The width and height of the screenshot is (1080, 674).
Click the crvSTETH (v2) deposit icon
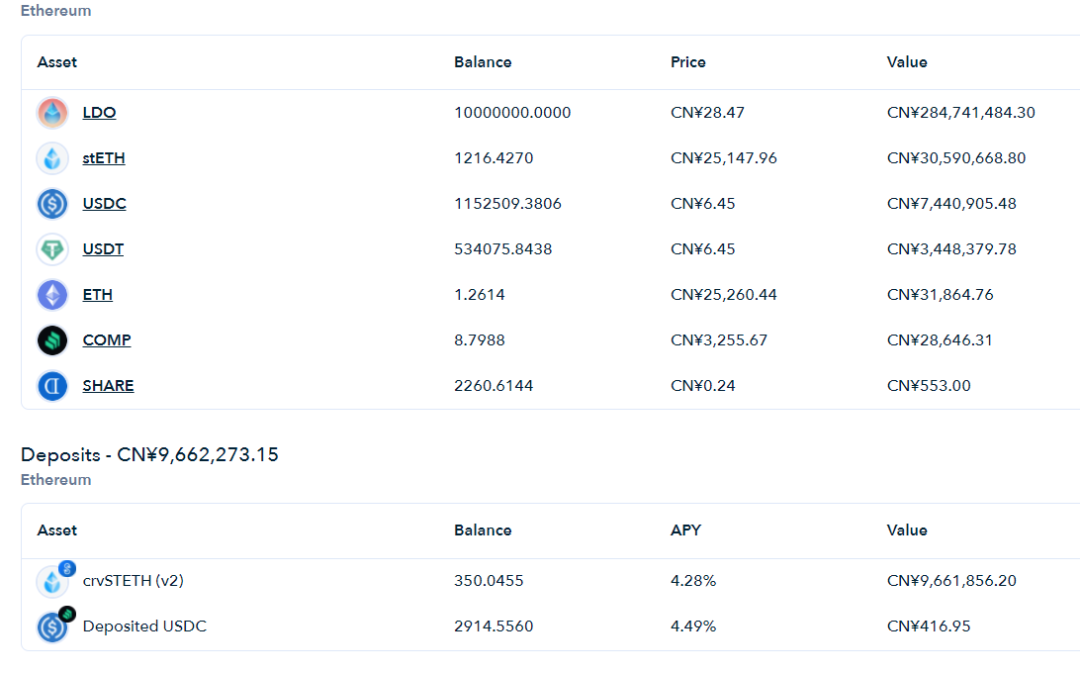(53, 581)
